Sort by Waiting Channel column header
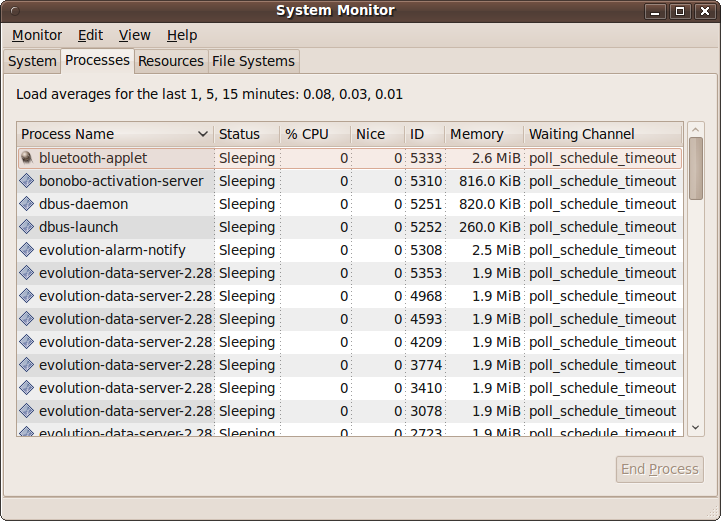The height and width of the screenshot is (521, 721). click(603, 134)
